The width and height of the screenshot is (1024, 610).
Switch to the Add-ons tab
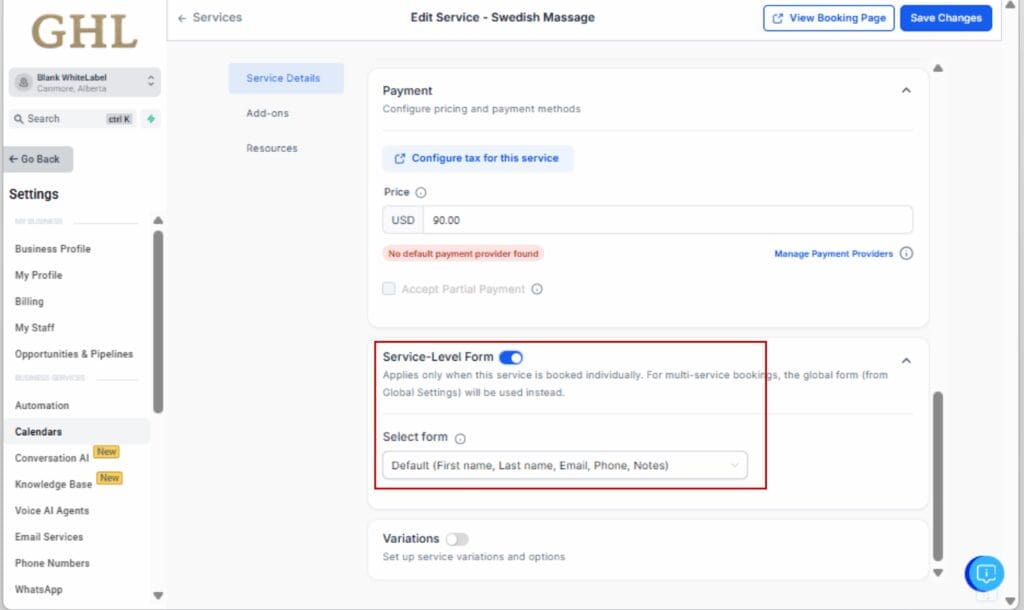tap(267, 113)
